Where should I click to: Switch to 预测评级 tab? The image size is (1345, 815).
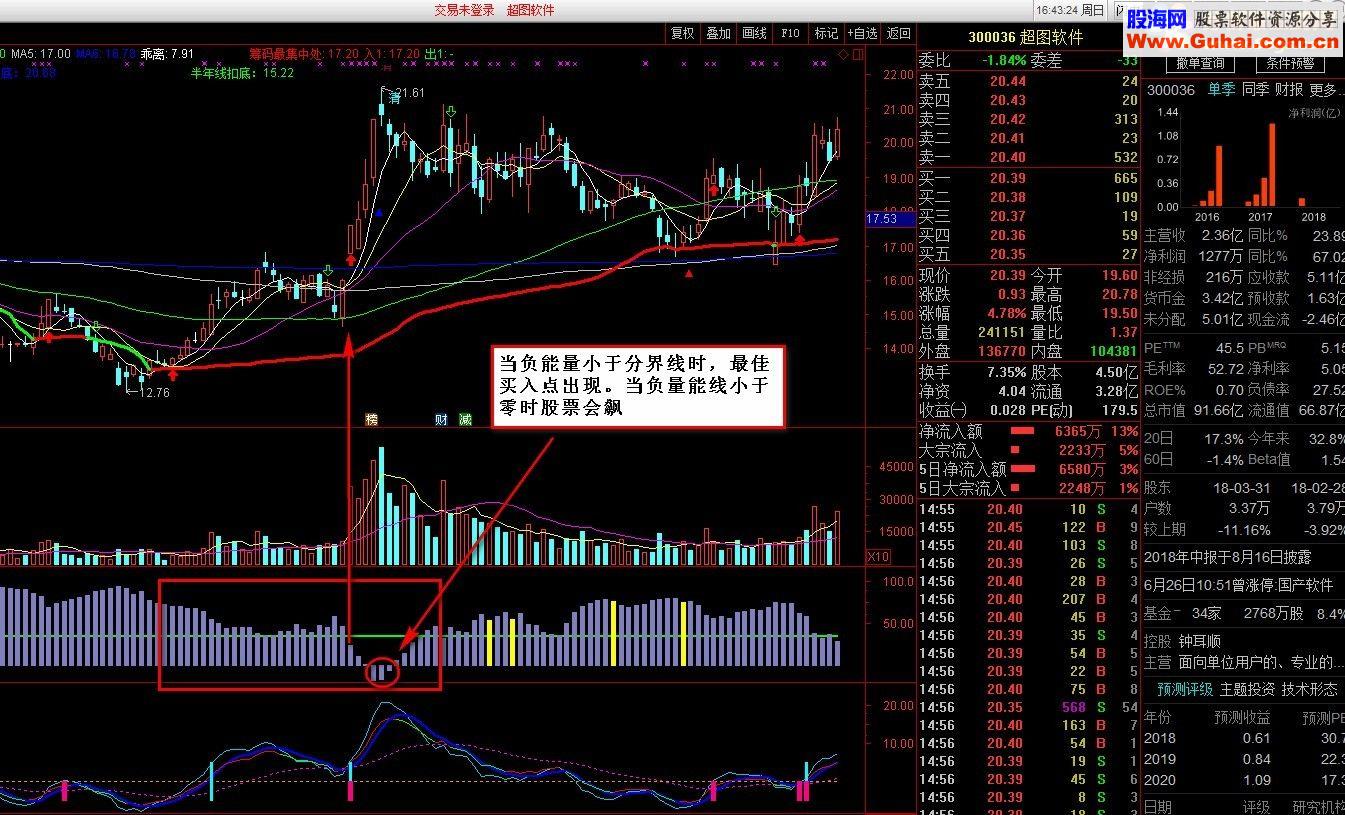click(x=1185, y=689)
